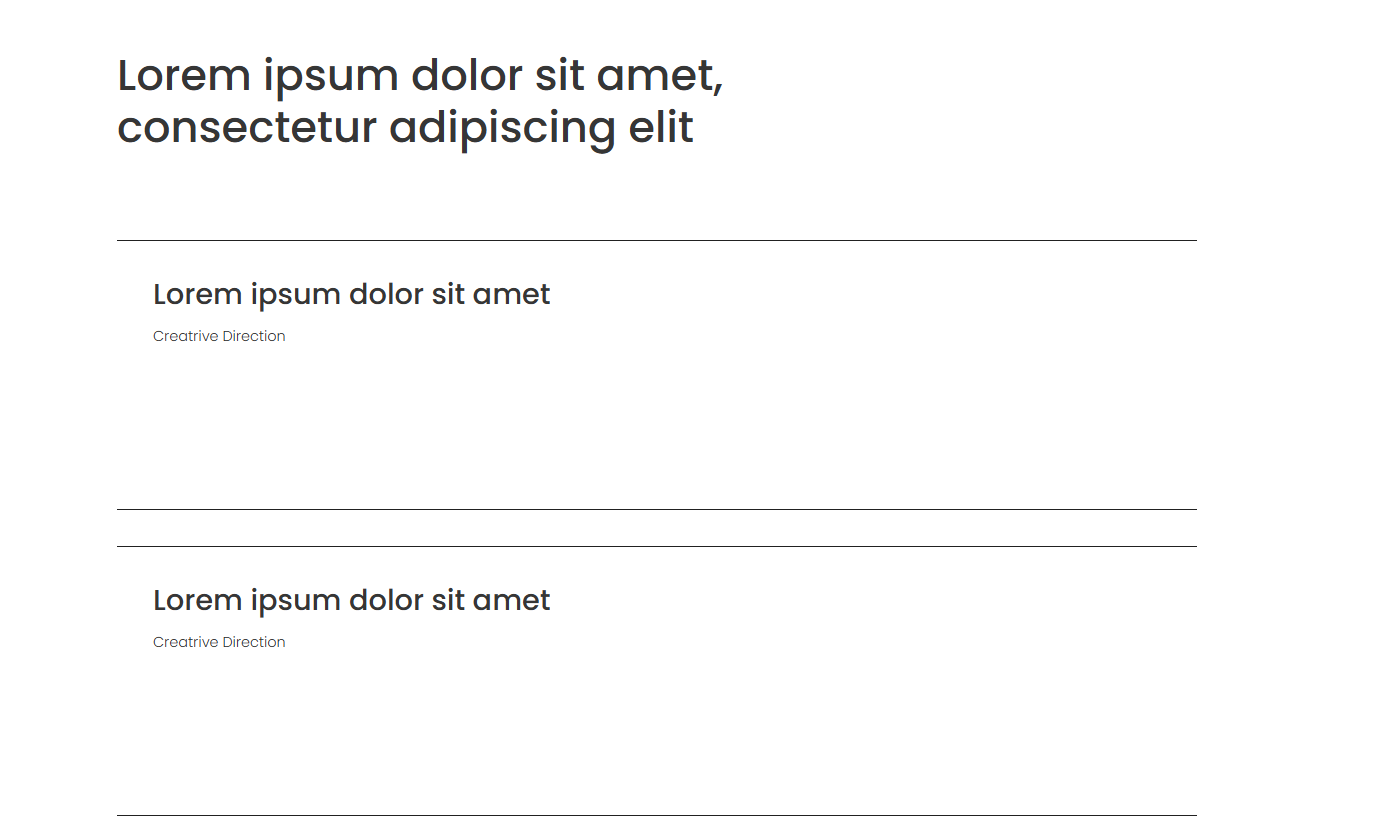Open the first card's "Lorem ipsum dolor sit amet" title
This screenshot has width=1396, height=830.
351,294
